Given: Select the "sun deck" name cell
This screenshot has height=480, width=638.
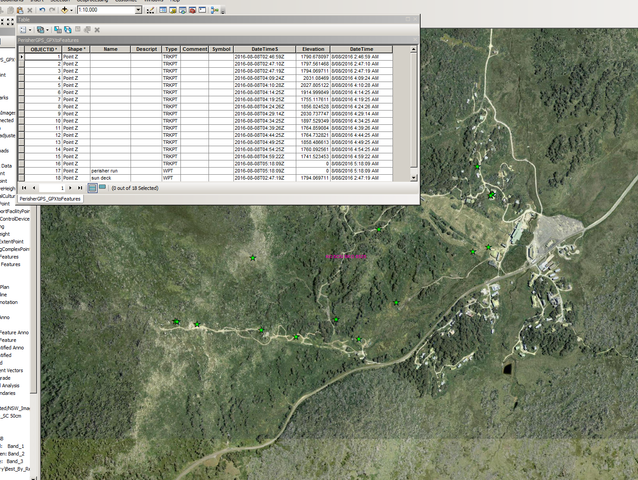Looking at the screenshot, I should click(x=110, y=178).
